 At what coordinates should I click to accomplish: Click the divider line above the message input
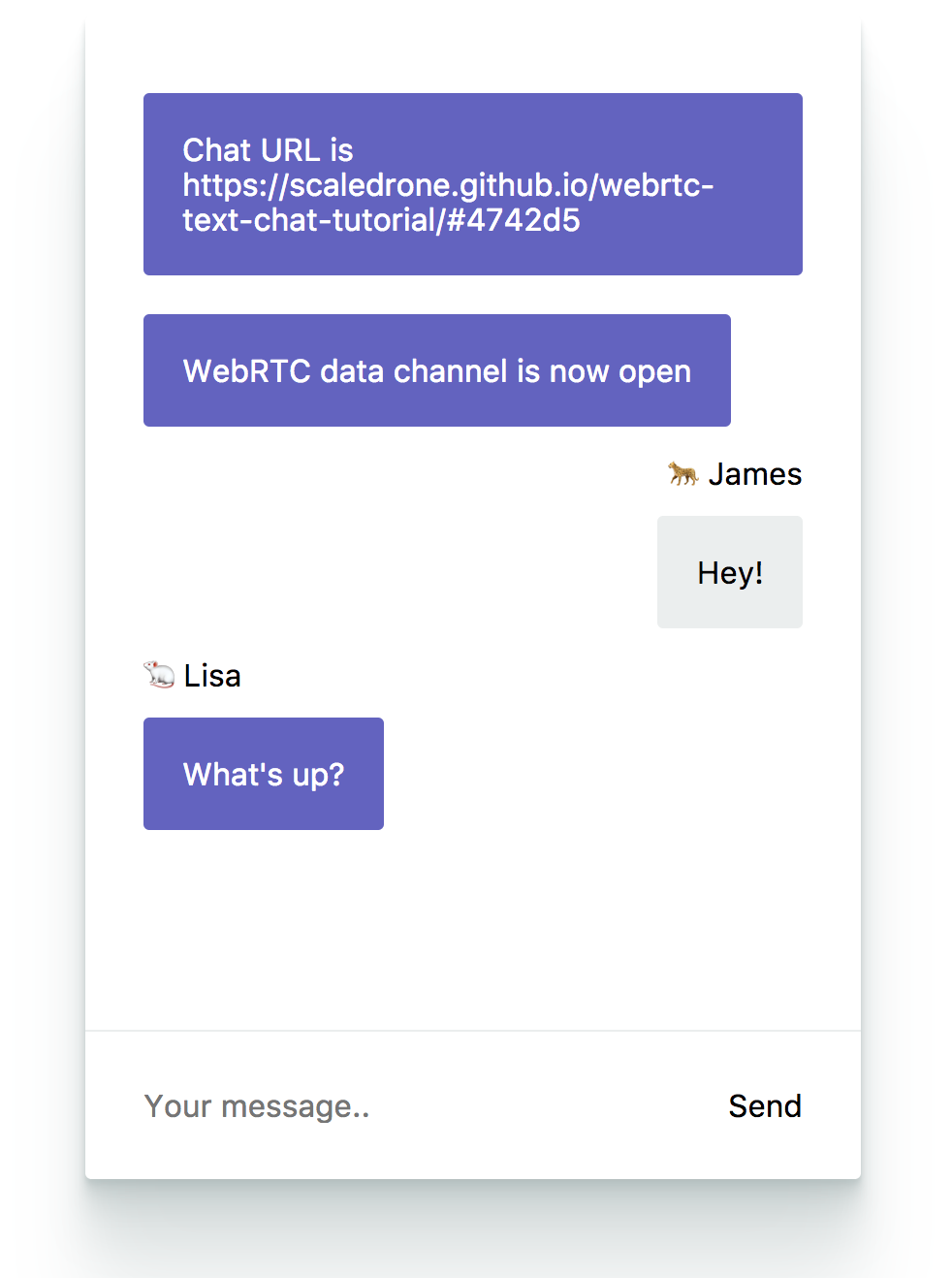473,1030
